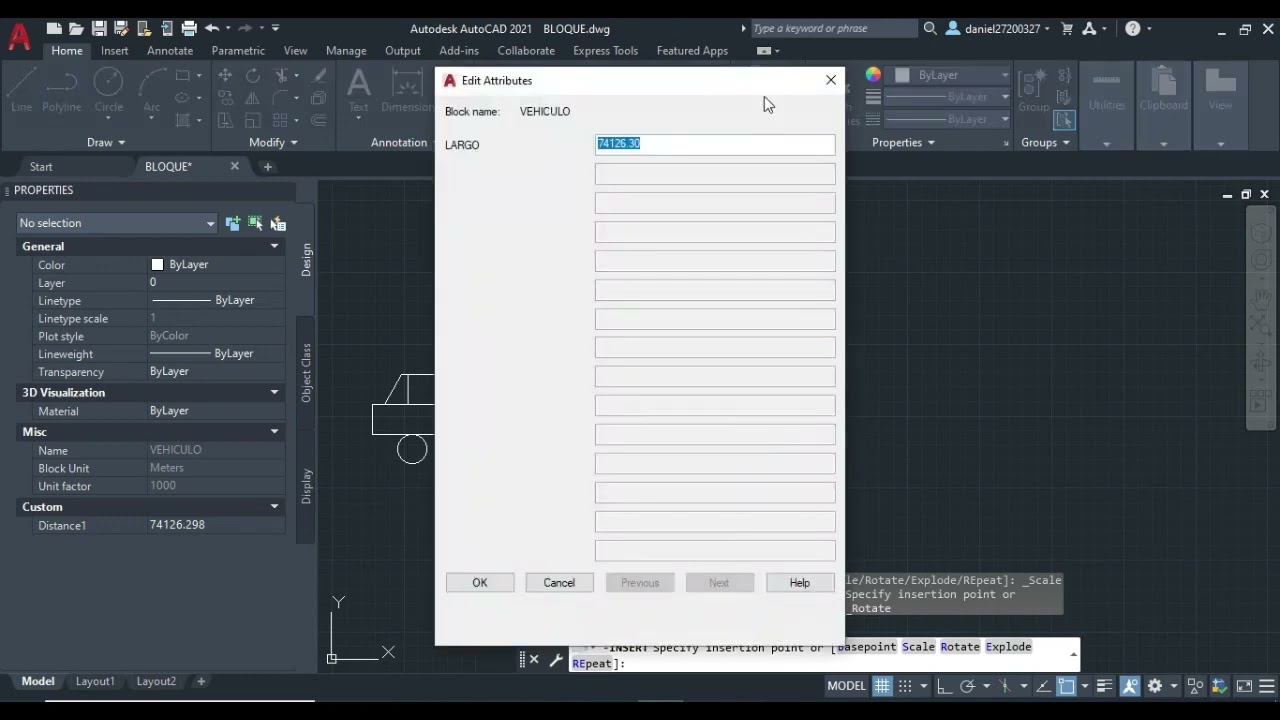Switch to the Layout1 tab

(95, 681)
